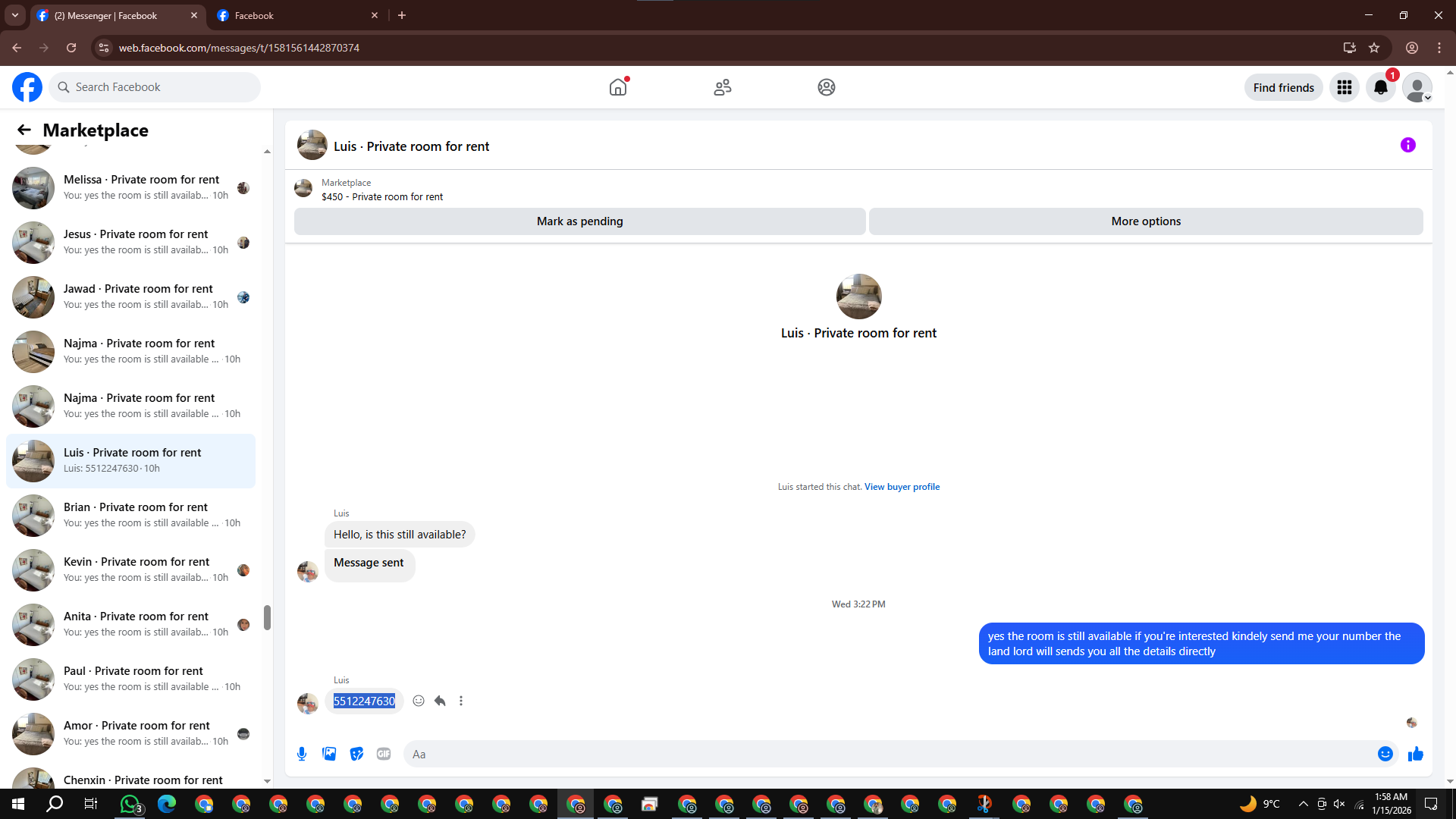React to Luis's phone number message

419,701
